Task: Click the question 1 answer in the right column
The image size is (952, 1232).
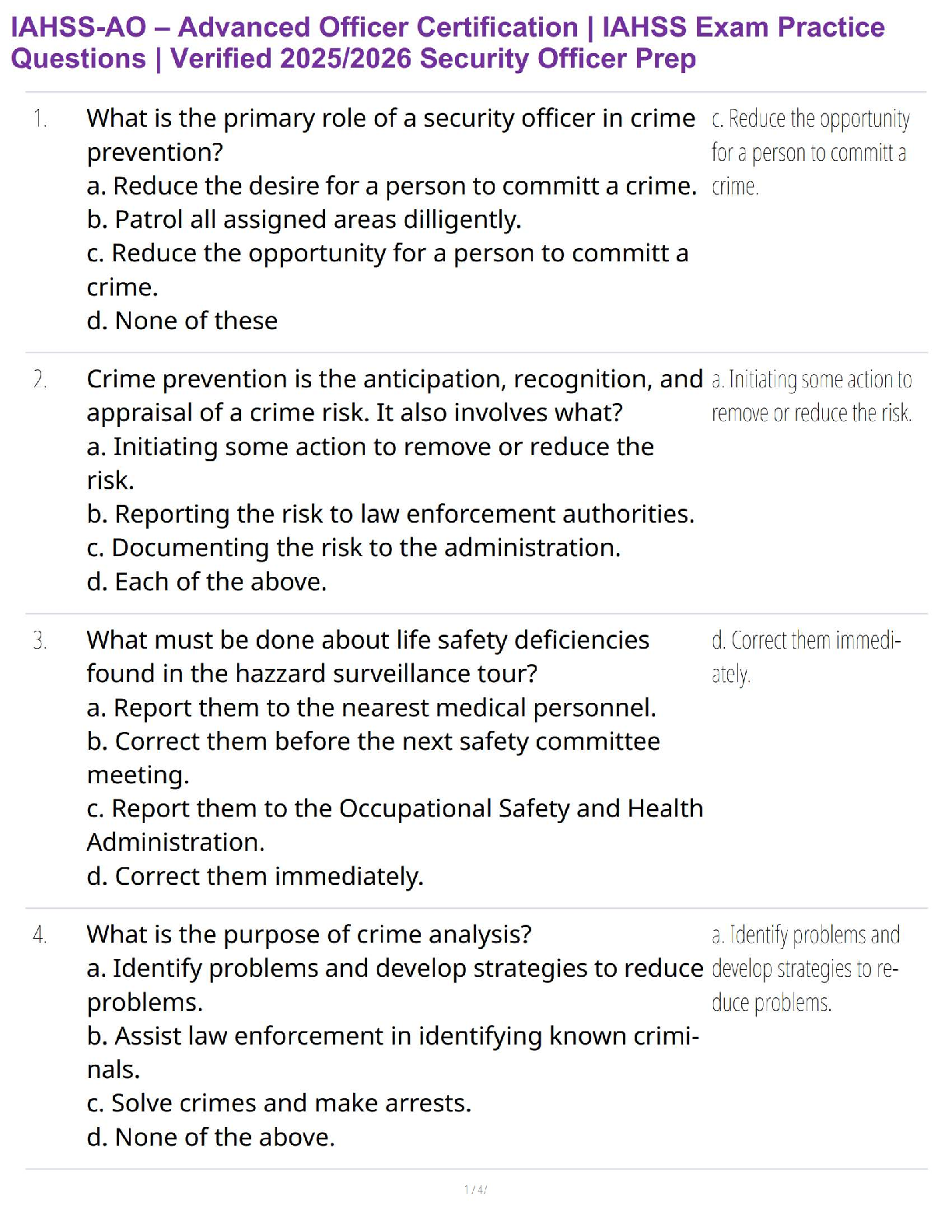Action: (810, 152)
